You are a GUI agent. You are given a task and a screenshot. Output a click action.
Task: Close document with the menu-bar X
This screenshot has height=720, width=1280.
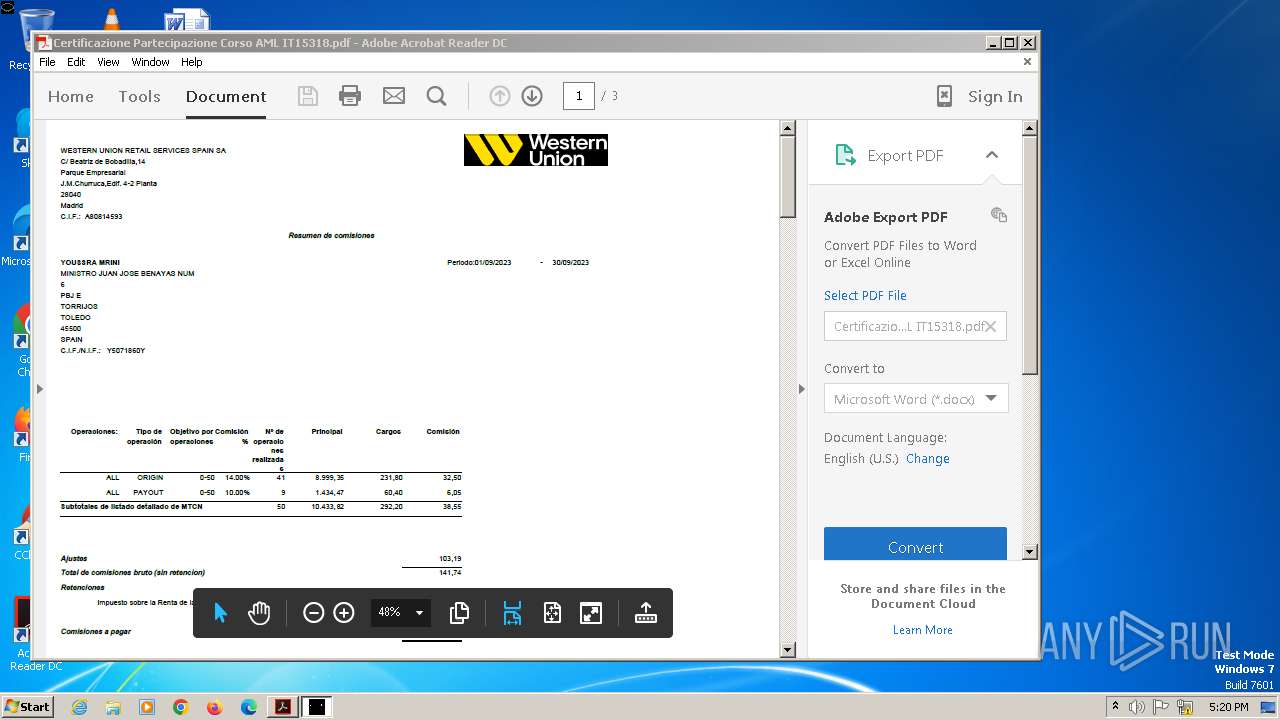point(1027,62)
